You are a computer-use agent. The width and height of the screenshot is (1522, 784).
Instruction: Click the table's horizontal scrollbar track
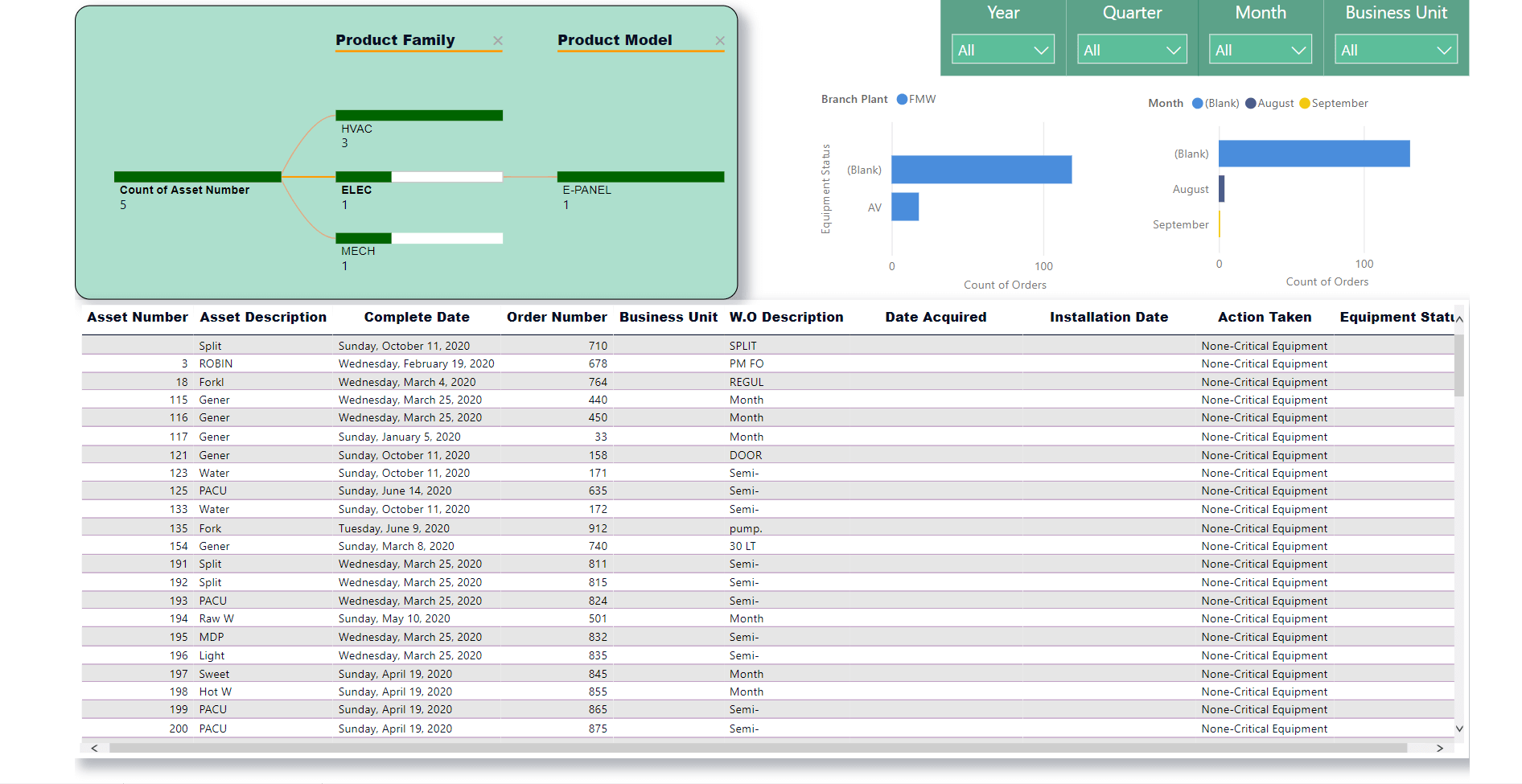coord(758,748)
